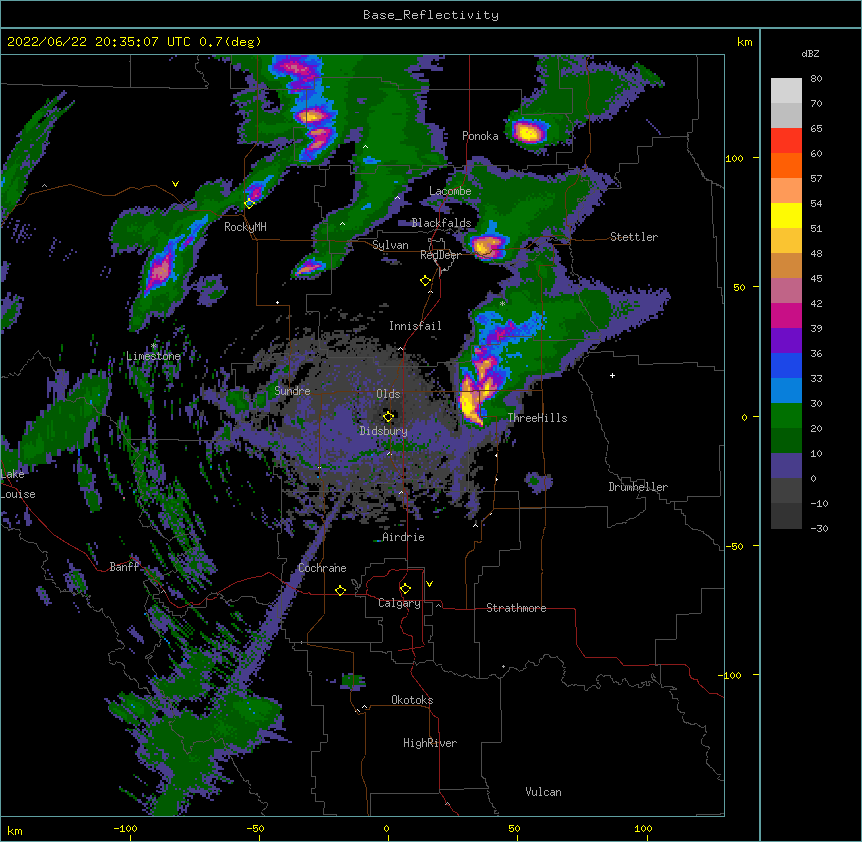Click the yellow diamond marker below Cochrane

tap(340, 590)
